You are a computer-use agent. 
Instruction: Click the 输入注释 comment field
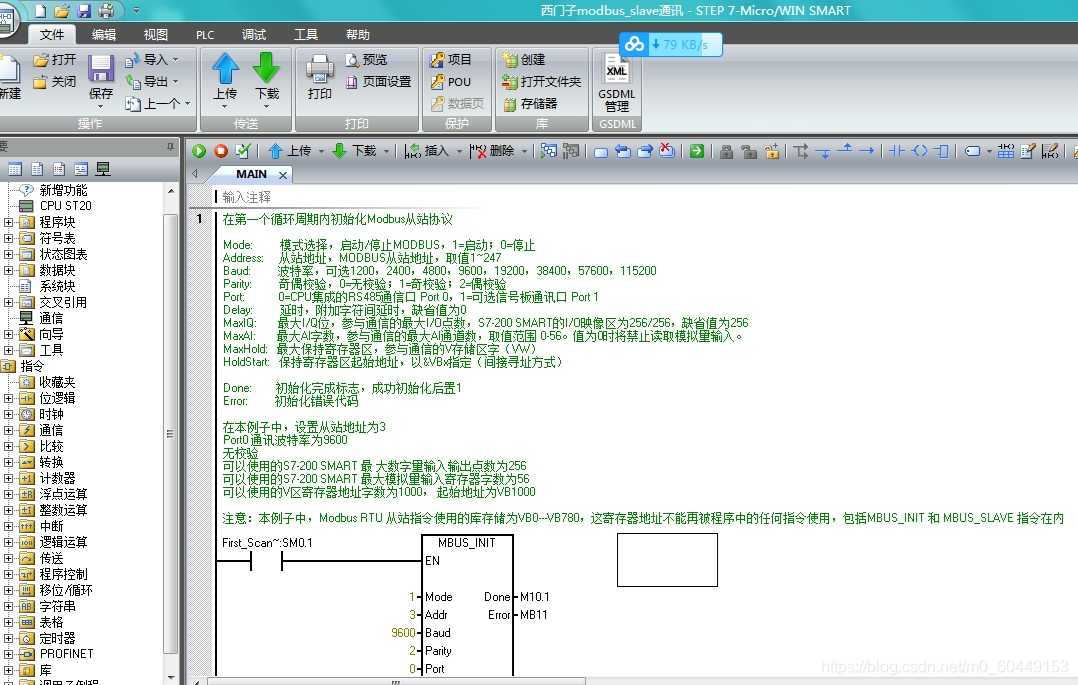point(247,198)
